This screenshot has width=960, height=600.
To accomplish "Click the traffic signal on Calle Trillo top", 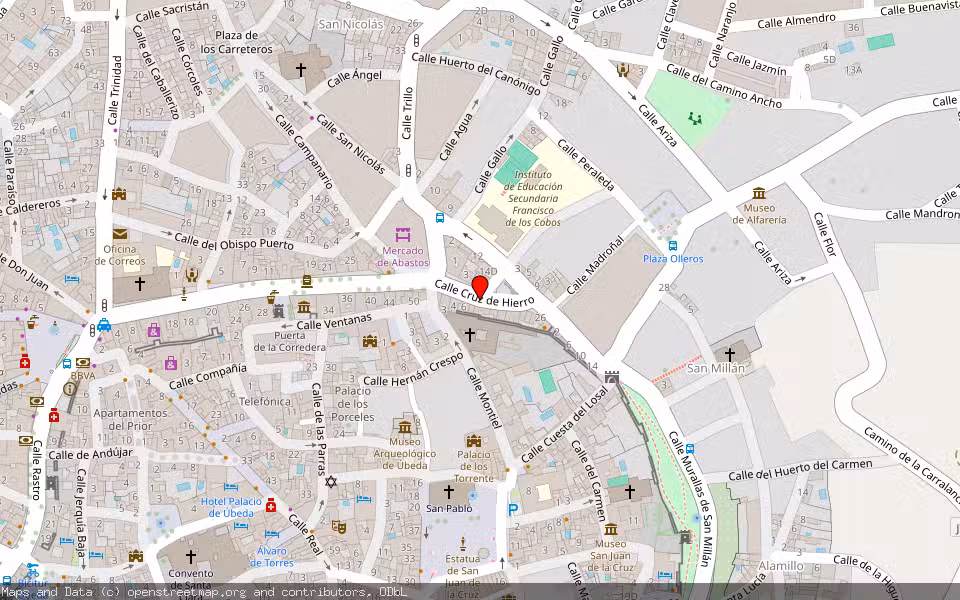I will tap(417, 42).
